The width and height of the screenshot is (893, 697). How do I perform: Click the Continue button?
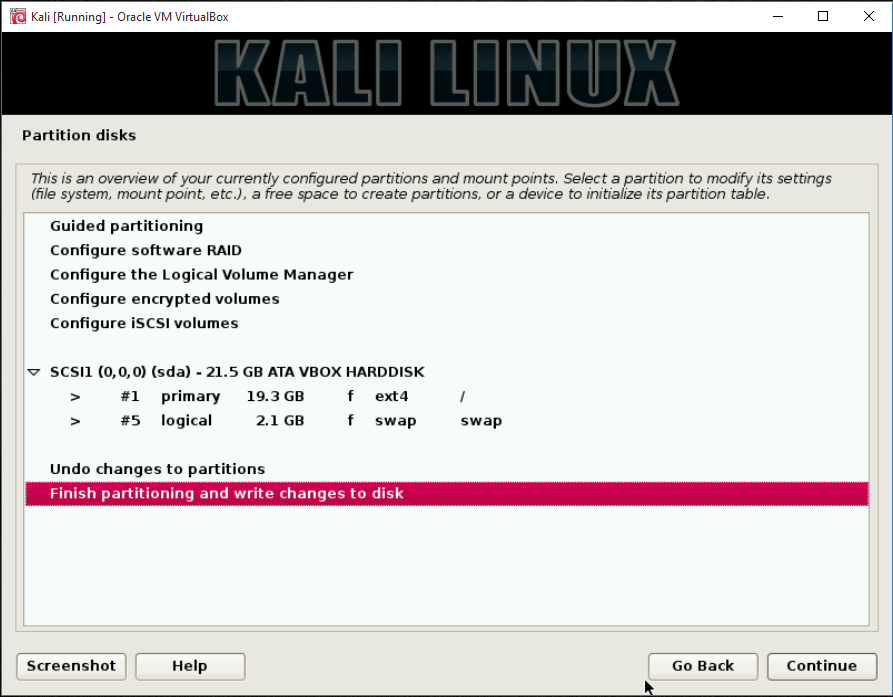(x=822, y=666)
